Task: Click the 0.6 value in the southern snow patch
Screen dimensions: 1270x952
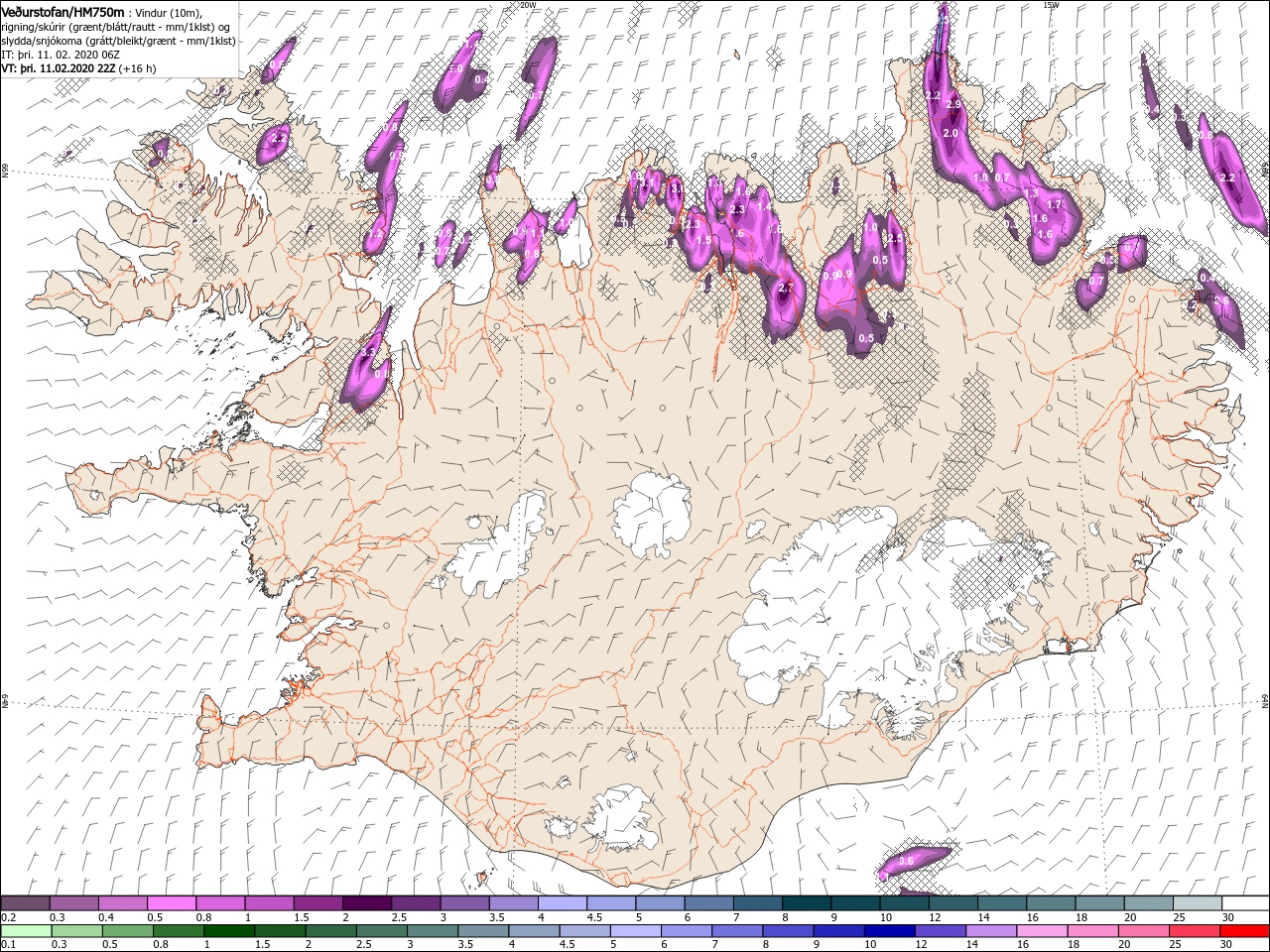Action: click(905, 861)
